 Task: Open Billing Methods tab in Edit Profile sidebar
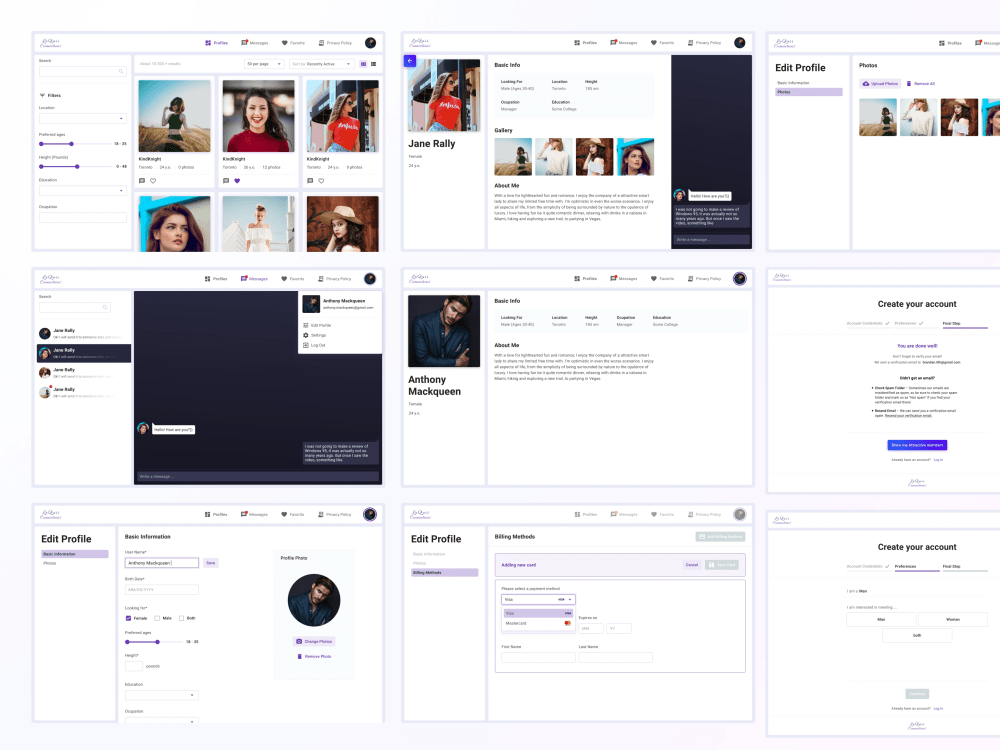[445, 573]
